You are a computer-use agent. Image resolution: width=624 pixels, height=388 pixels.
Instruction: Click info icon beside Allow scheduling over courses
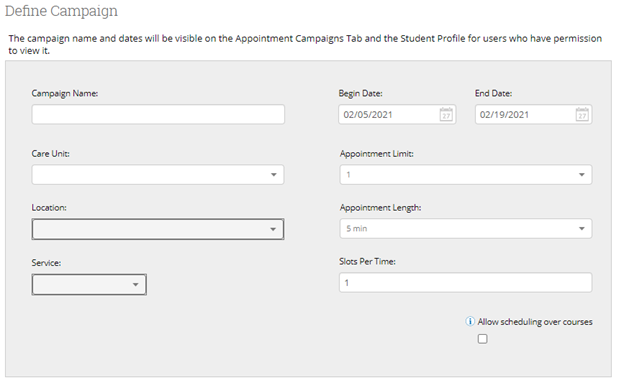[470, 322]
